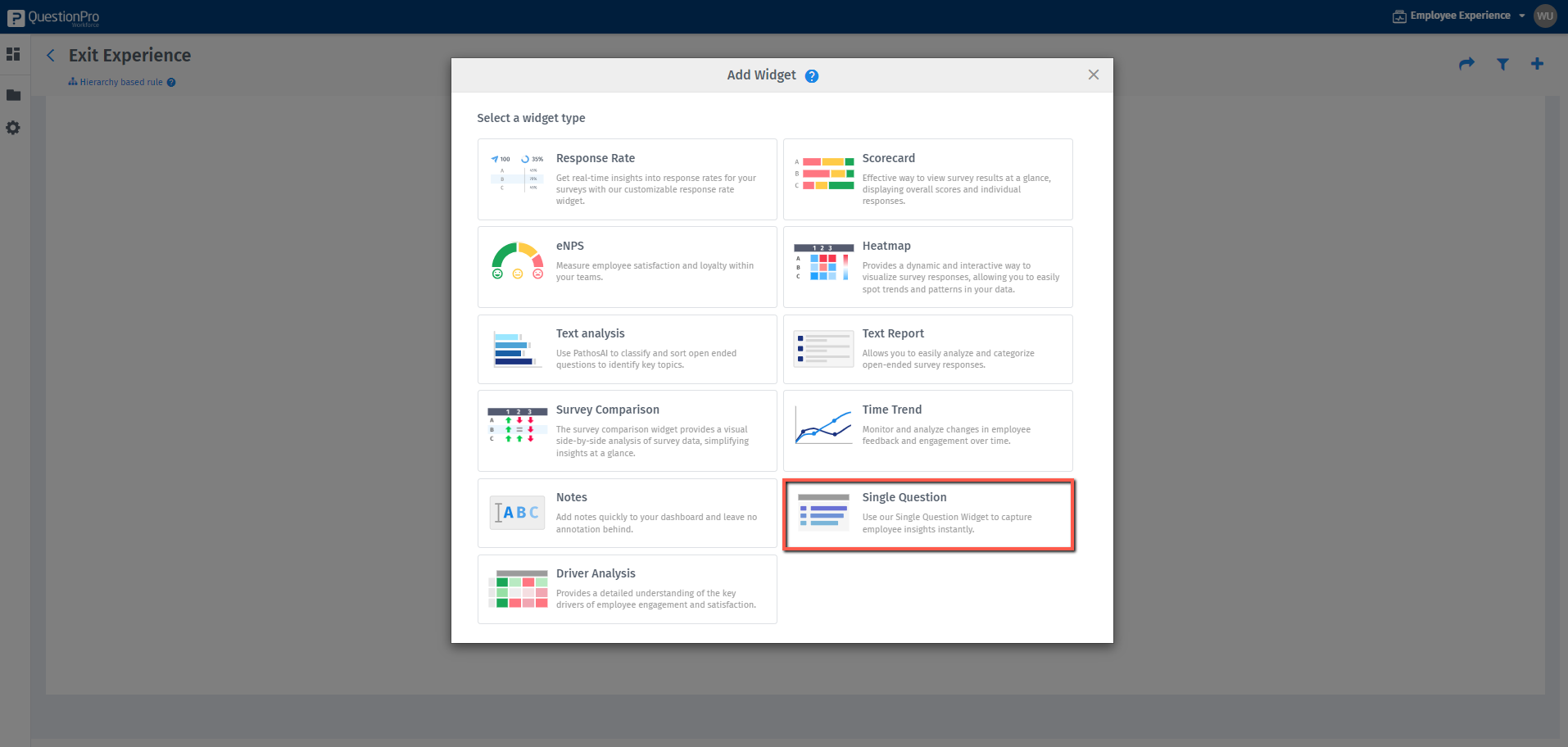Click the Scorecard widget title
The width and height of the screenshot is (1568, 747).
click(x=889, y=158)
